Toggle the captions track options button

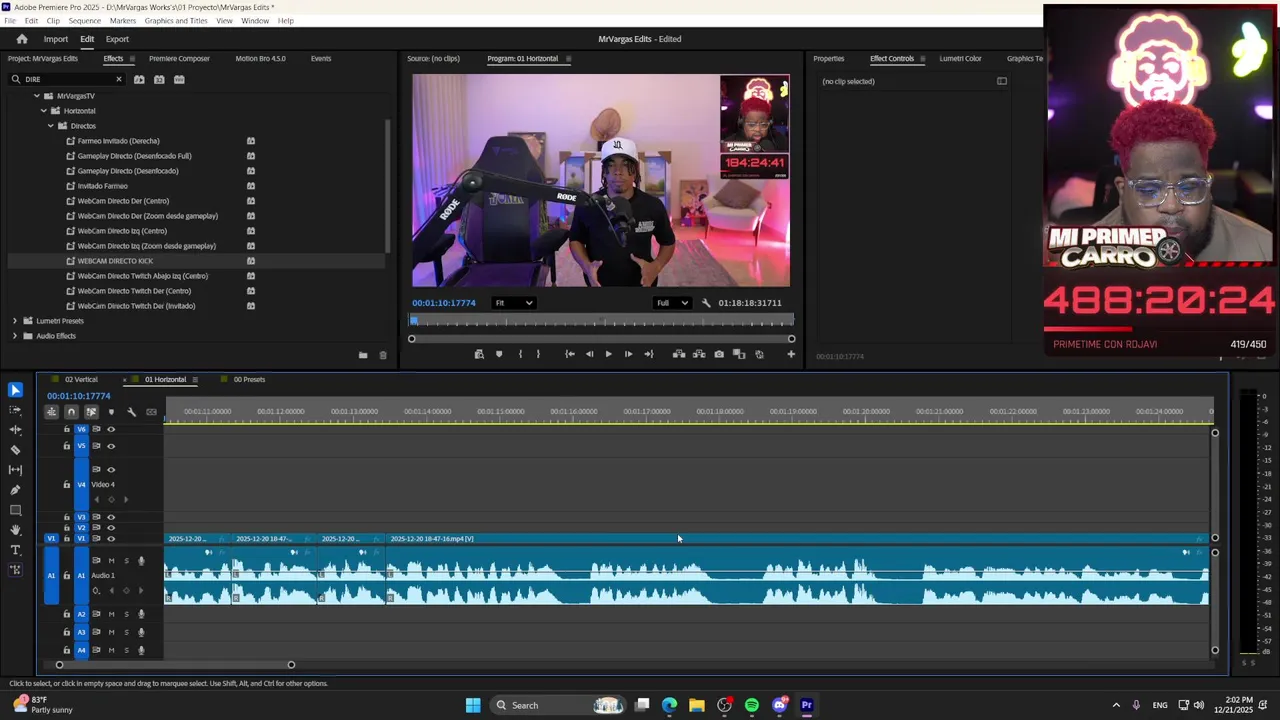click(x=151, y=412)
